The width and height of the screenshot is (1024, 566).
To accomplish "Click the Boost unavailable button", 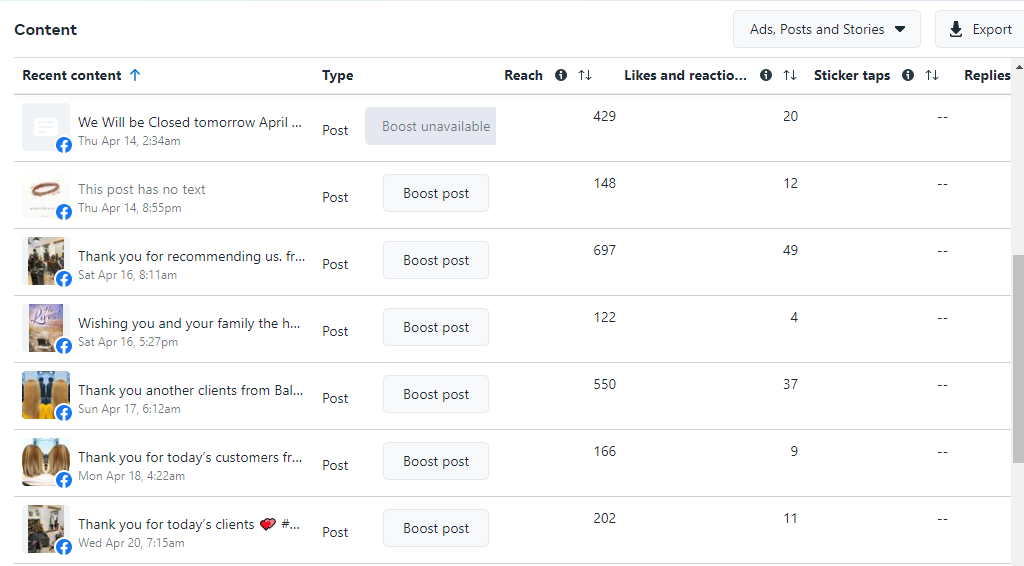I will 431,126.
